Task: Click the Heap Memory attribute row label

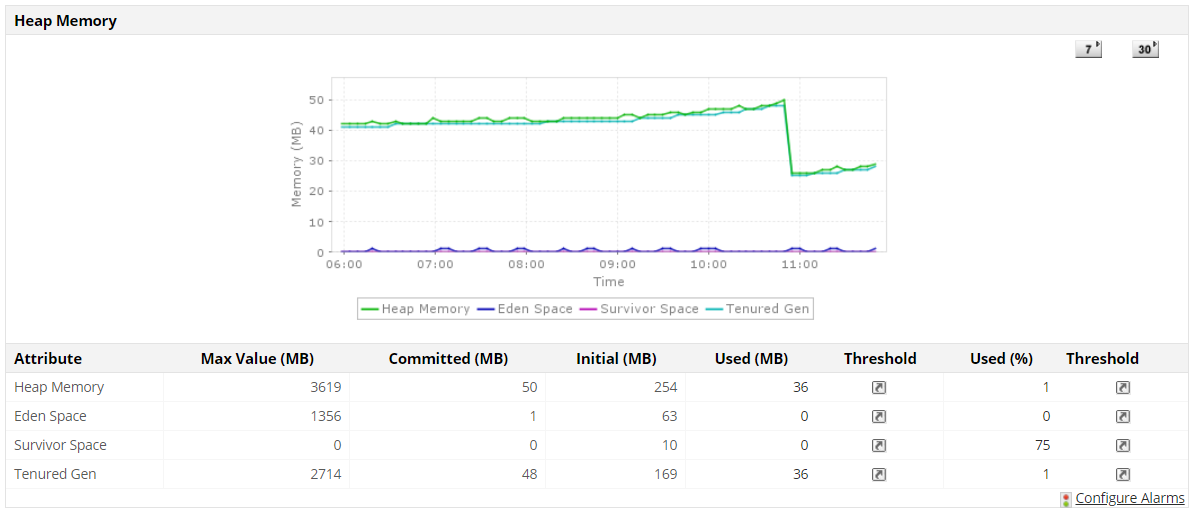Action: [x=59, y=388]
